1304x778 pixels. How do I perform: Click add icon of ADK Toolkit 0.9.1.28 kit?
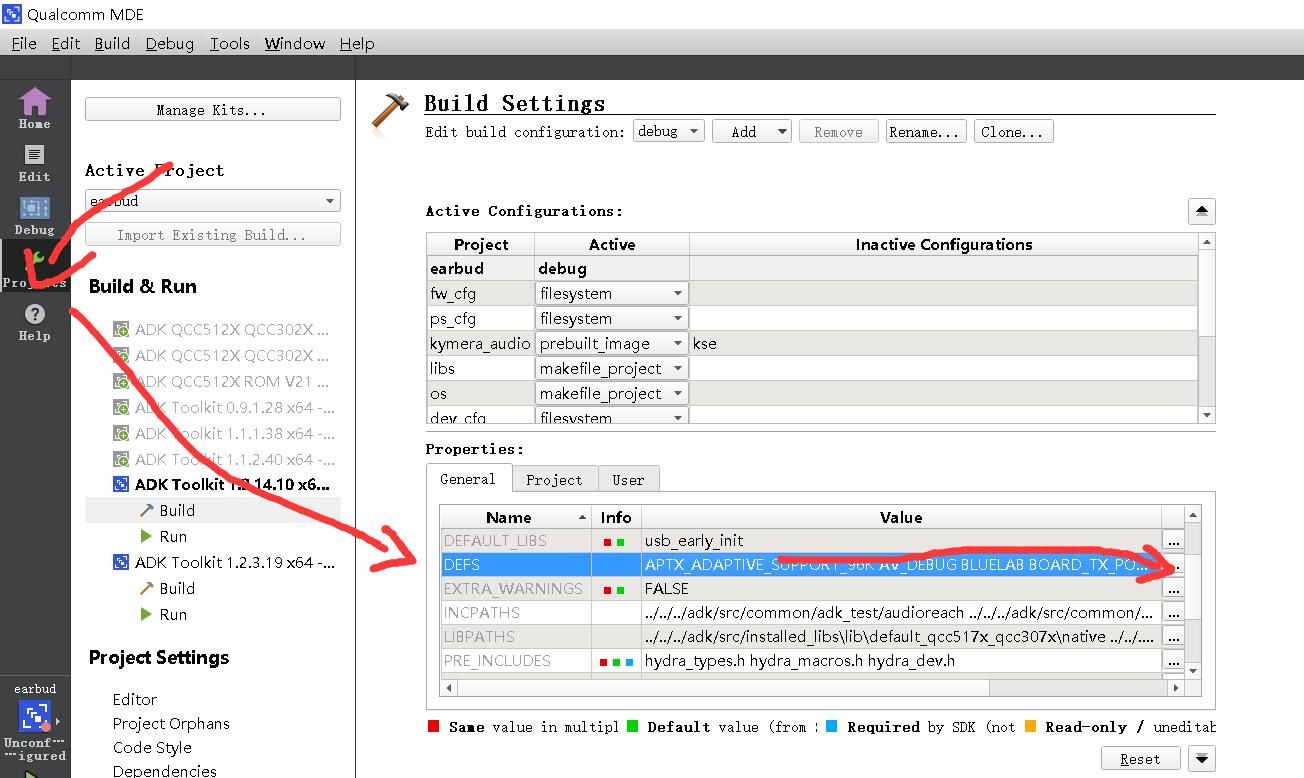pyautogui.click(x=121, y=408)
